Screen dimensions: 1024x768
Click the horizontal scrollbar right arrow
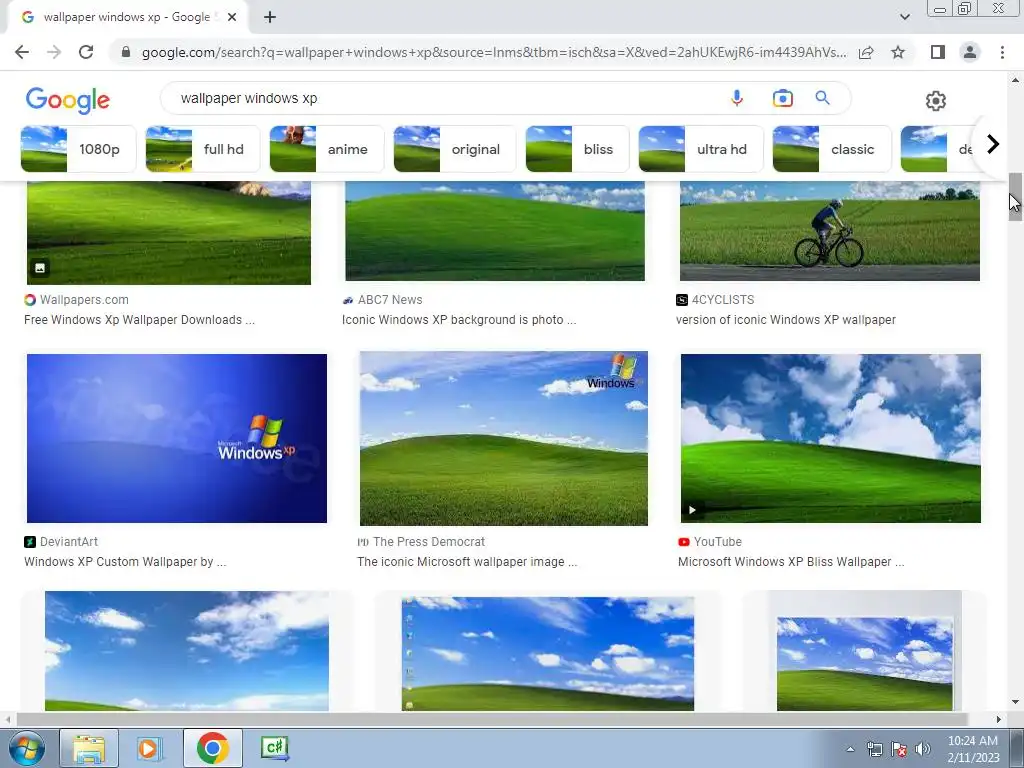998,719
